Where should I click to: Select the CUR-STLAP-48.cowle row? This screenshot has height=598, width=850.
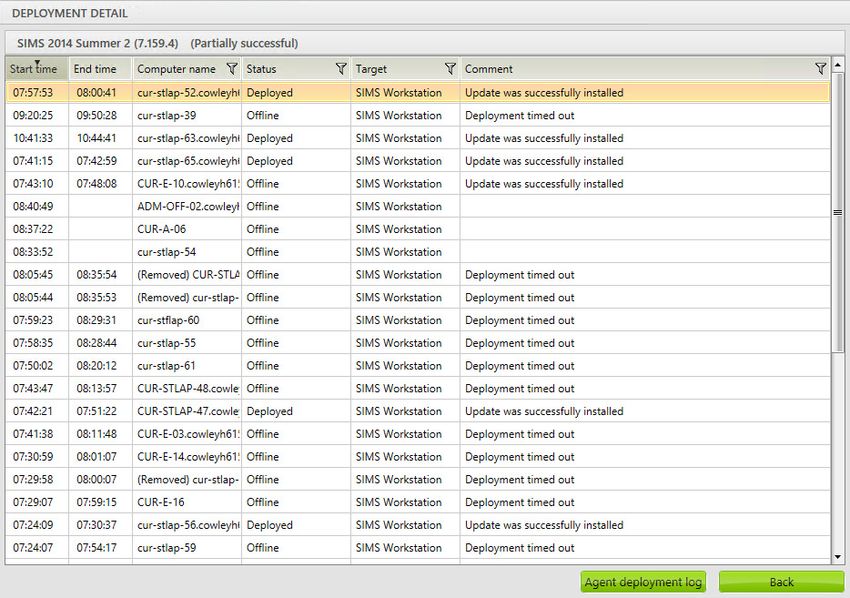click(418, 389)
